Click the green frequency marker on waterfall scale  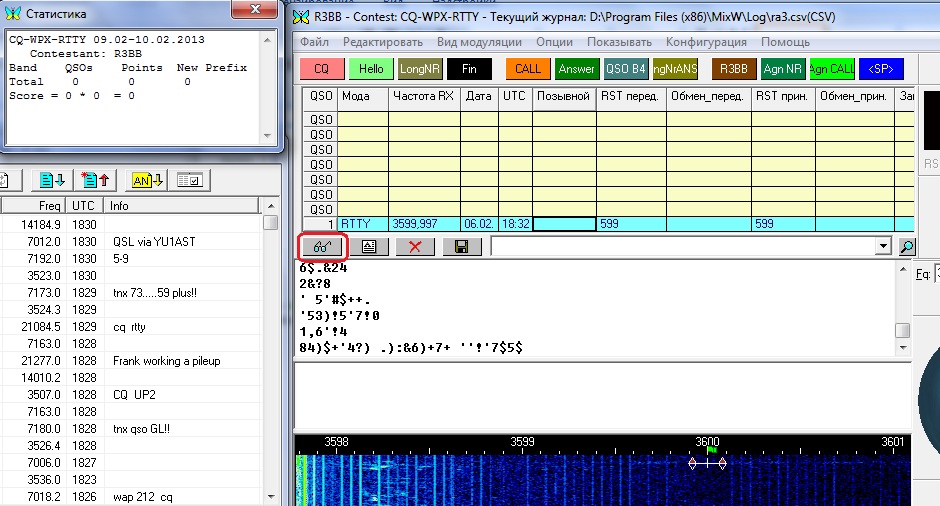(x=711, y=451)
